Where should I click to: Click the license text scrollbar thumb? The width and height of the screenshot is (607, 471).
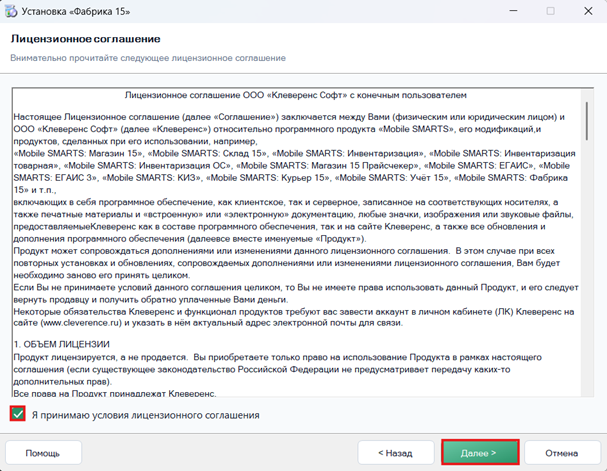pos(587,121)
